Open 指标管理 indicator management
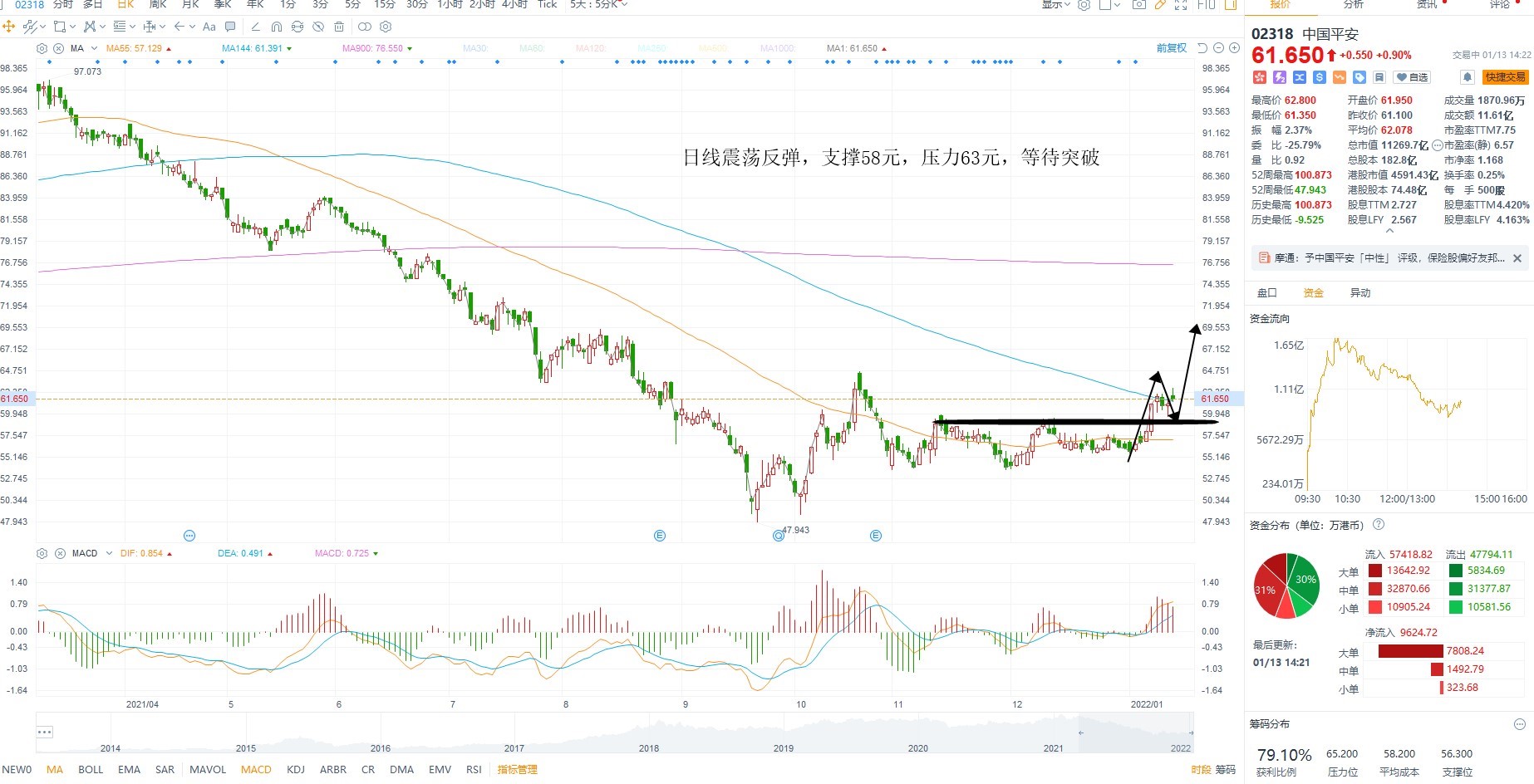The image size is (1534, 784). pos(517,770)
